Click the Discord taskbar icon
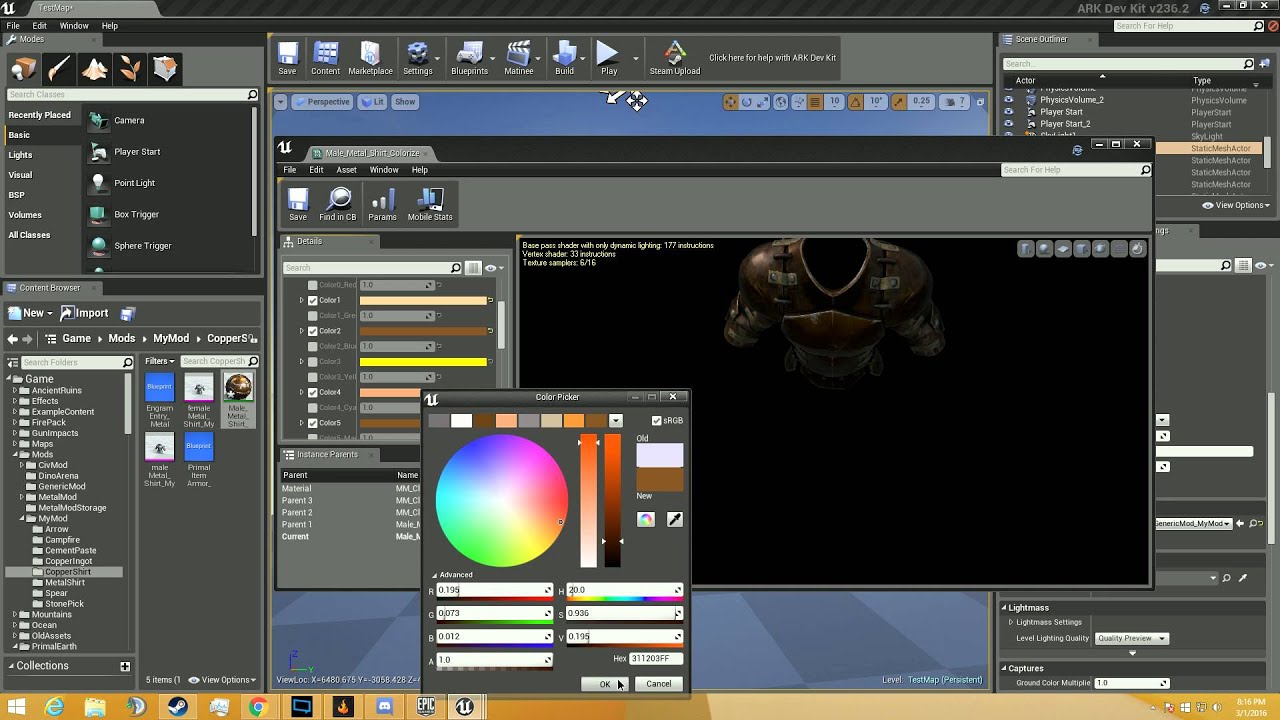The image size is (1280, 720). coord(383,707)
